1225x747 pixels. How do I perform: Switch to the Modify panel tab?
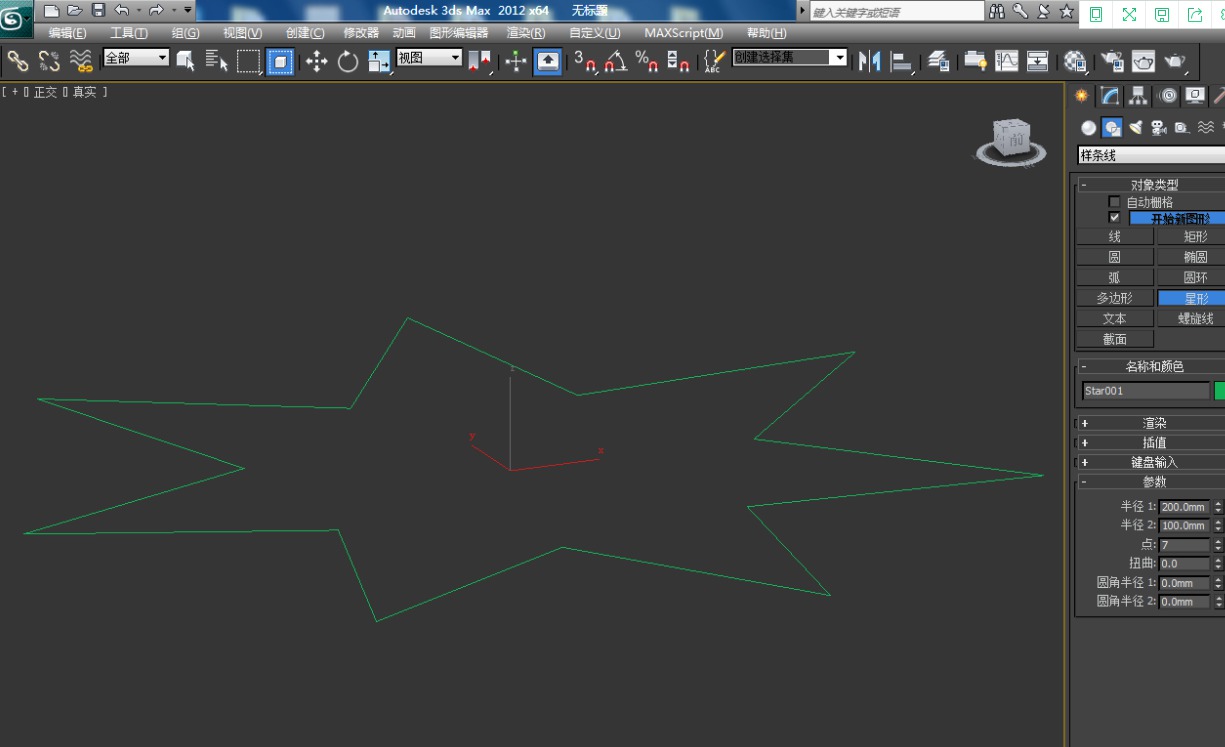(1110, 96)
